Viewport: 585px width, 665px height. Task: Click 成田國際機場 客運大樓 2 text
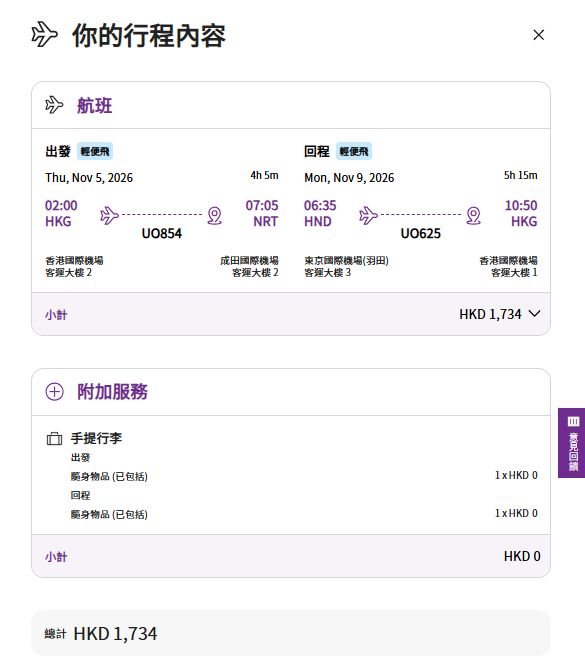click(249, 266)
